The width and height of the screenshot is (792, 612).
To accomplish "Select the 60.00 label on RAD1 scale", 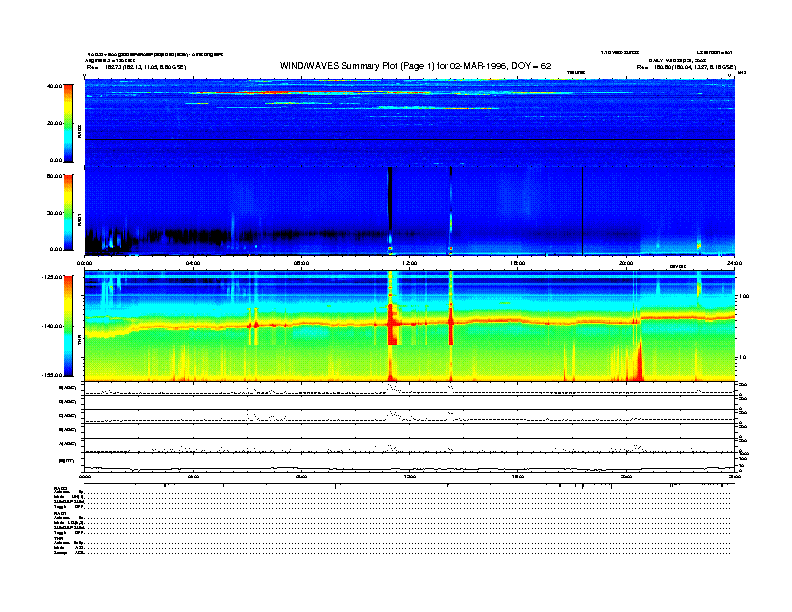I will pos(54,176).
